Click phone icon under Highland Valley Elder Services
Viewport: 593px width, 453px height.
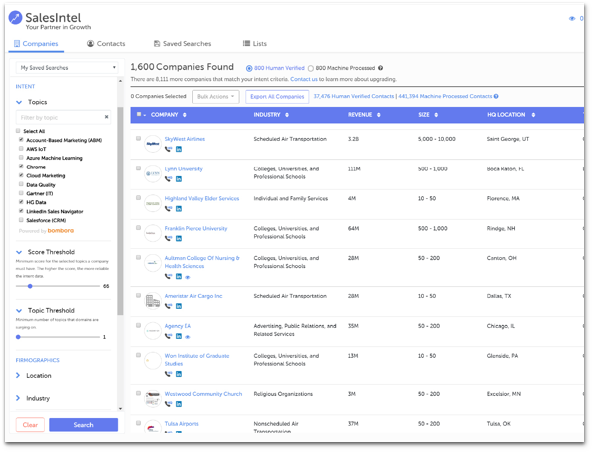pos(168,209)
